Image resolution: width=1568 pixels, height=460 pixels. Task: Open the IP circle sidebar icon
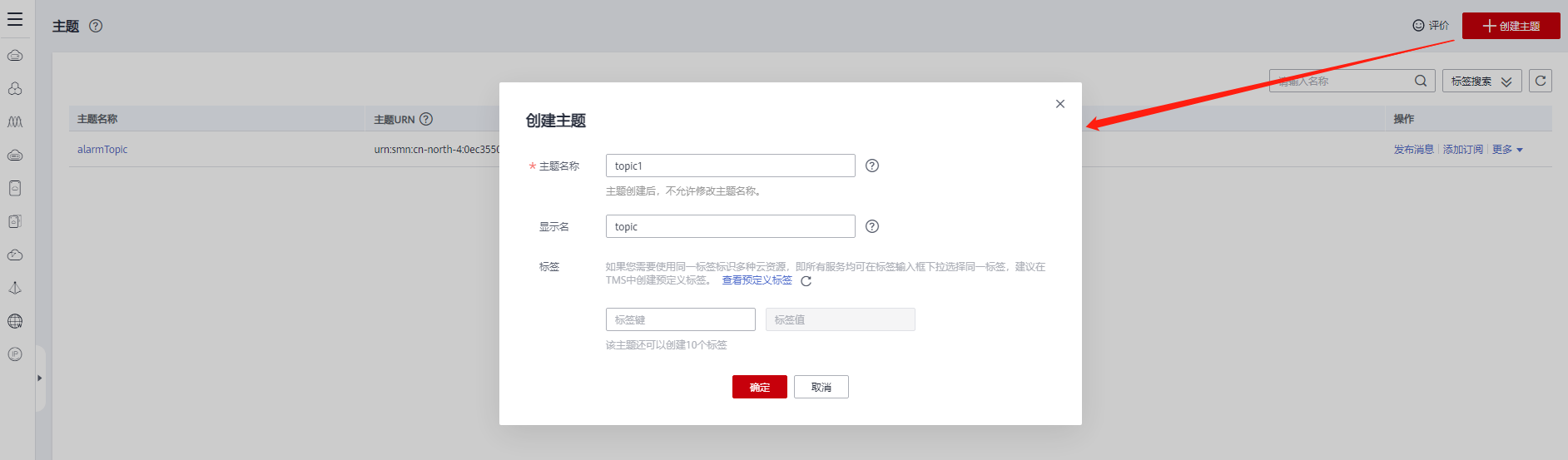point(15,354)
